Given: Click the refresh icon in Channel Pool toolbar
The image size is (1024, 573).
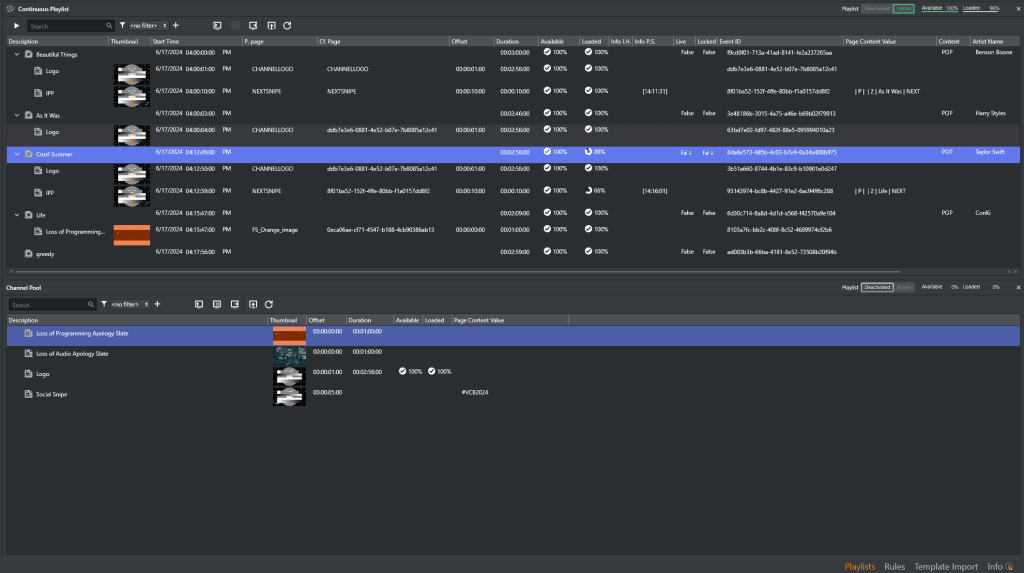Looking at the screenshot, I should point(269,304).
